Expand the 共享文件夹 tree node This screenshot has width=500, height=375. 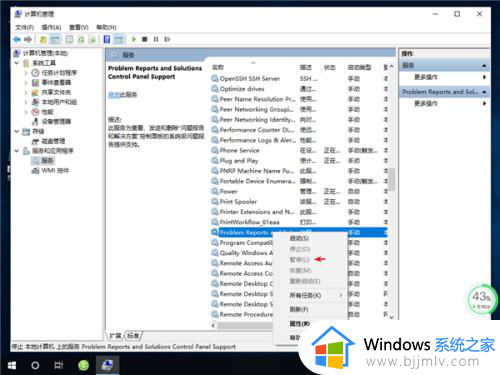click(x=26, y=92)
